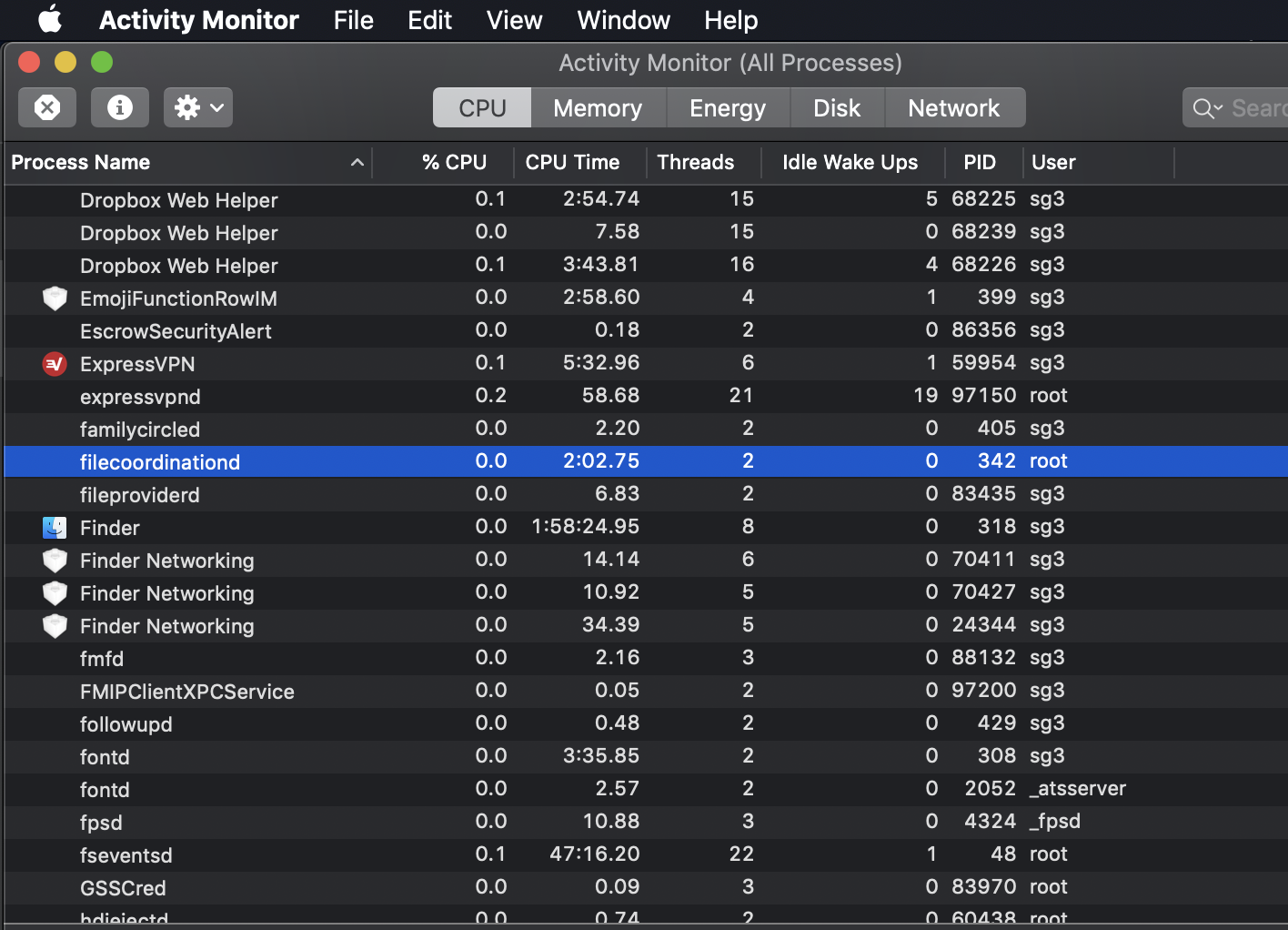Select the Dropbox Web Helper with PID 68226

646,266
